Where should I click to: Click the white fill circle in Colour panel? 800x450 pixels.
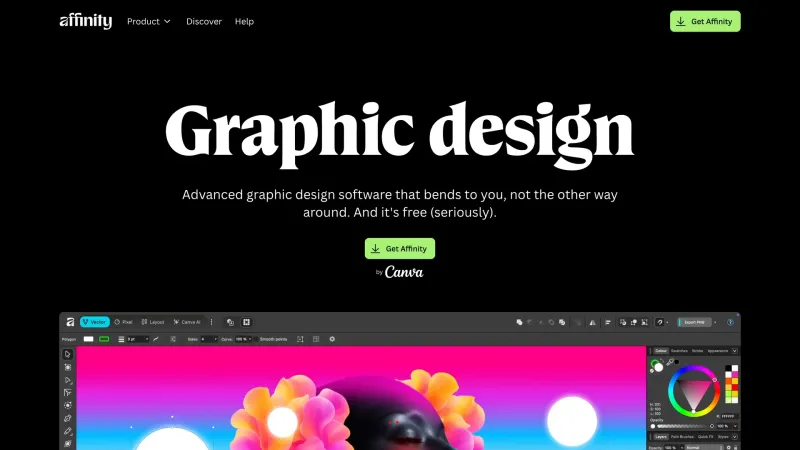(x=659, y=367)
